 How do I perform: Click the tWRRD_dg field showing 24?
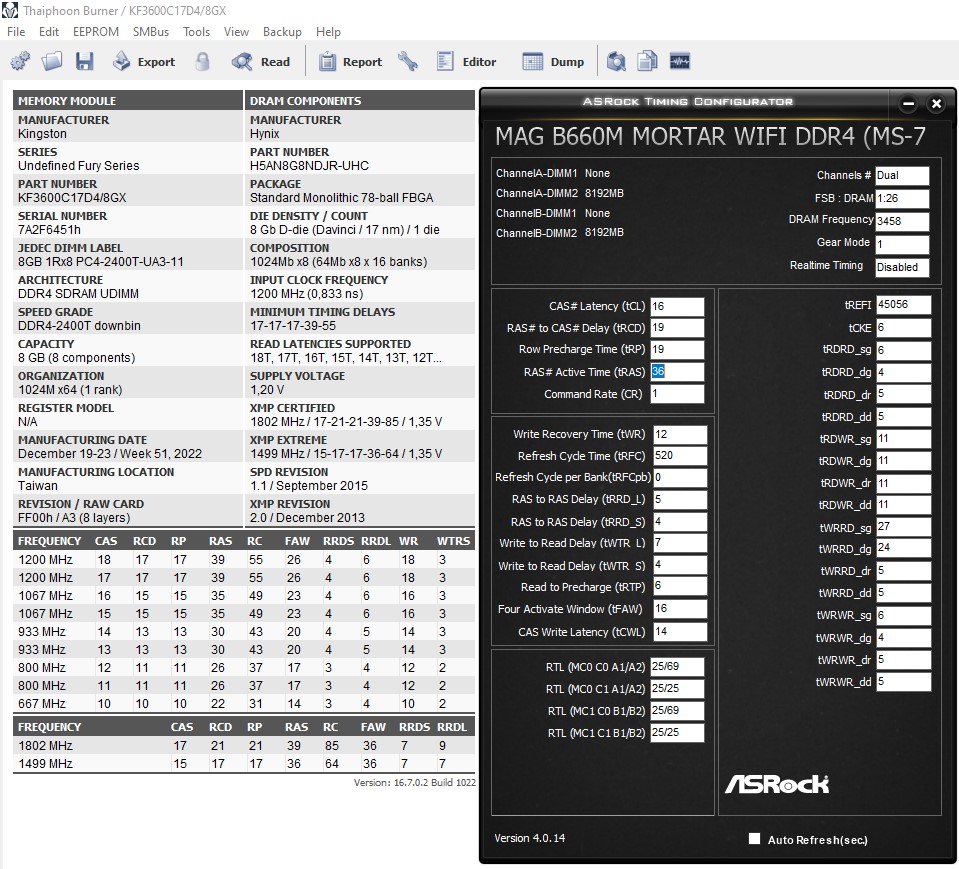click(903, 549)
